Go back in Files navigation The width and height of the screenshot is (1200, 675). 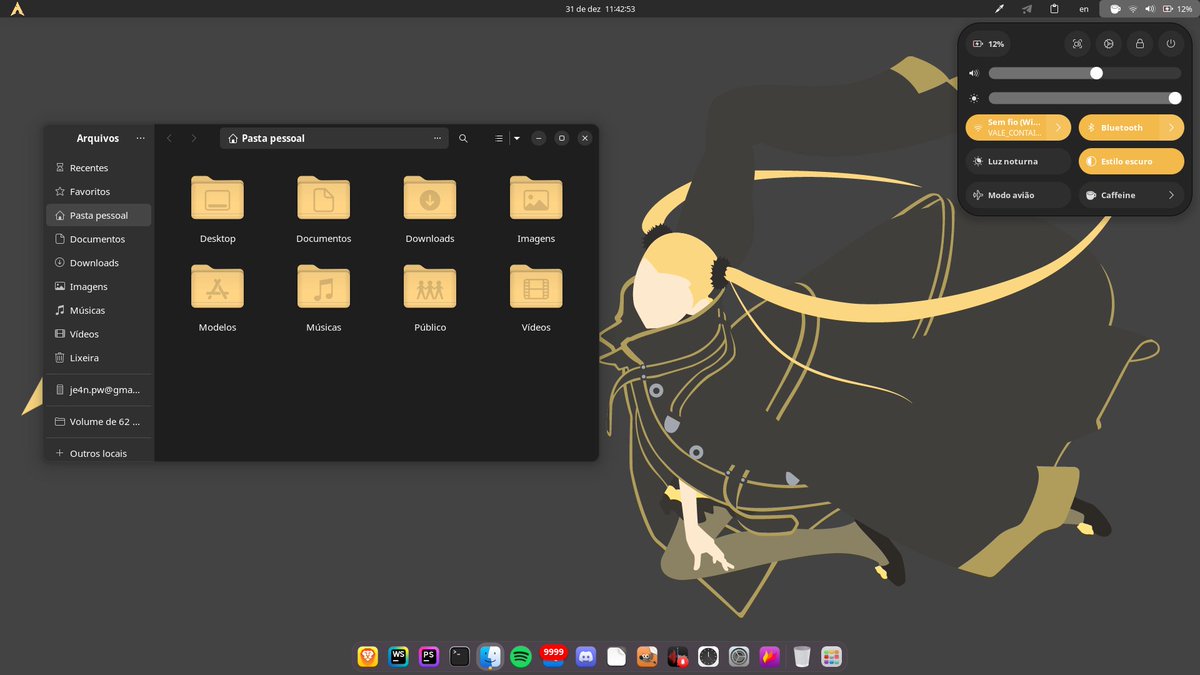coord(169,138)
